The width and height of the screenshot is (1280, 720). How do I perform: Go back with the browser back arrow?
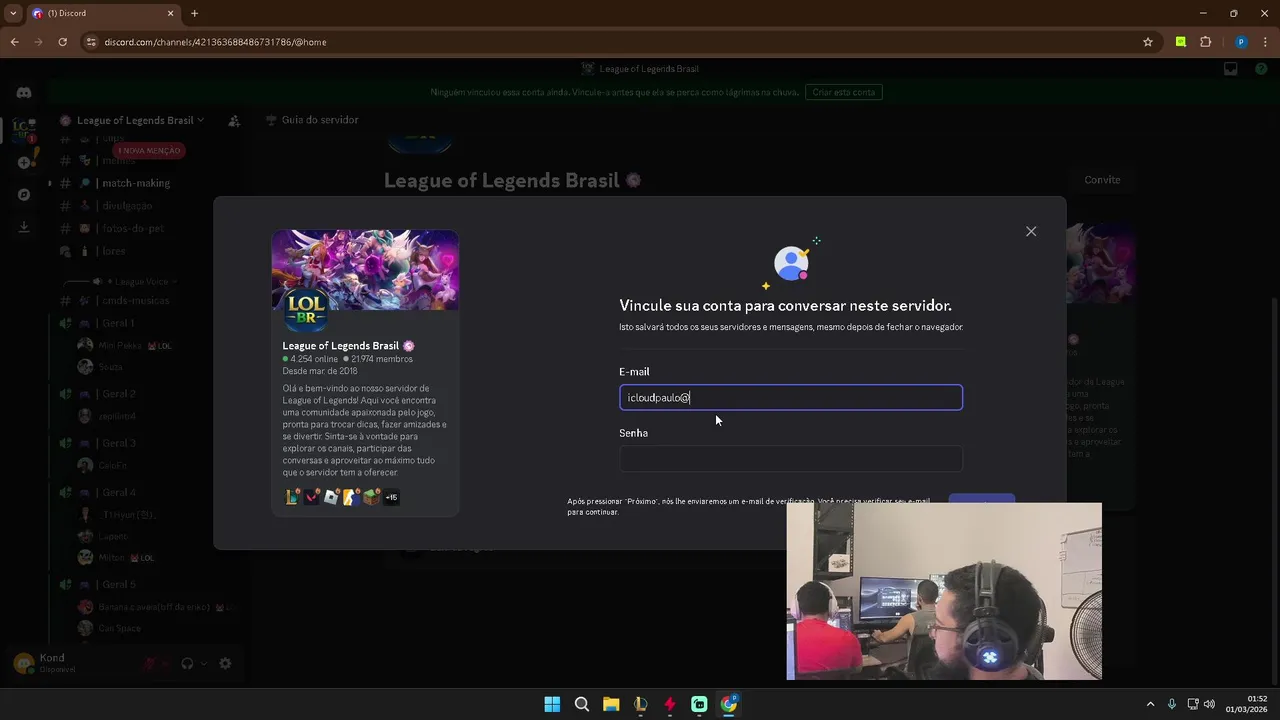tap(14, 42)
